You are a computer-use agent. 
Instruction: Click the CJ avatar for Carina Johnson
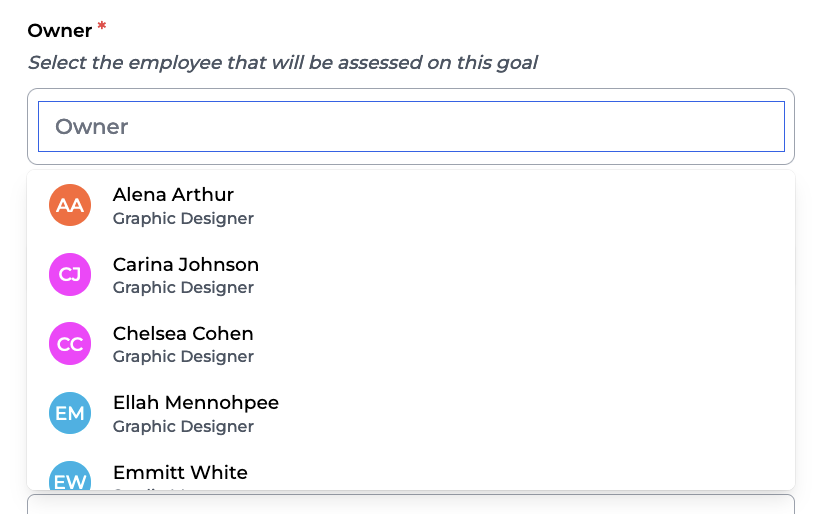[x=70, y=274]
